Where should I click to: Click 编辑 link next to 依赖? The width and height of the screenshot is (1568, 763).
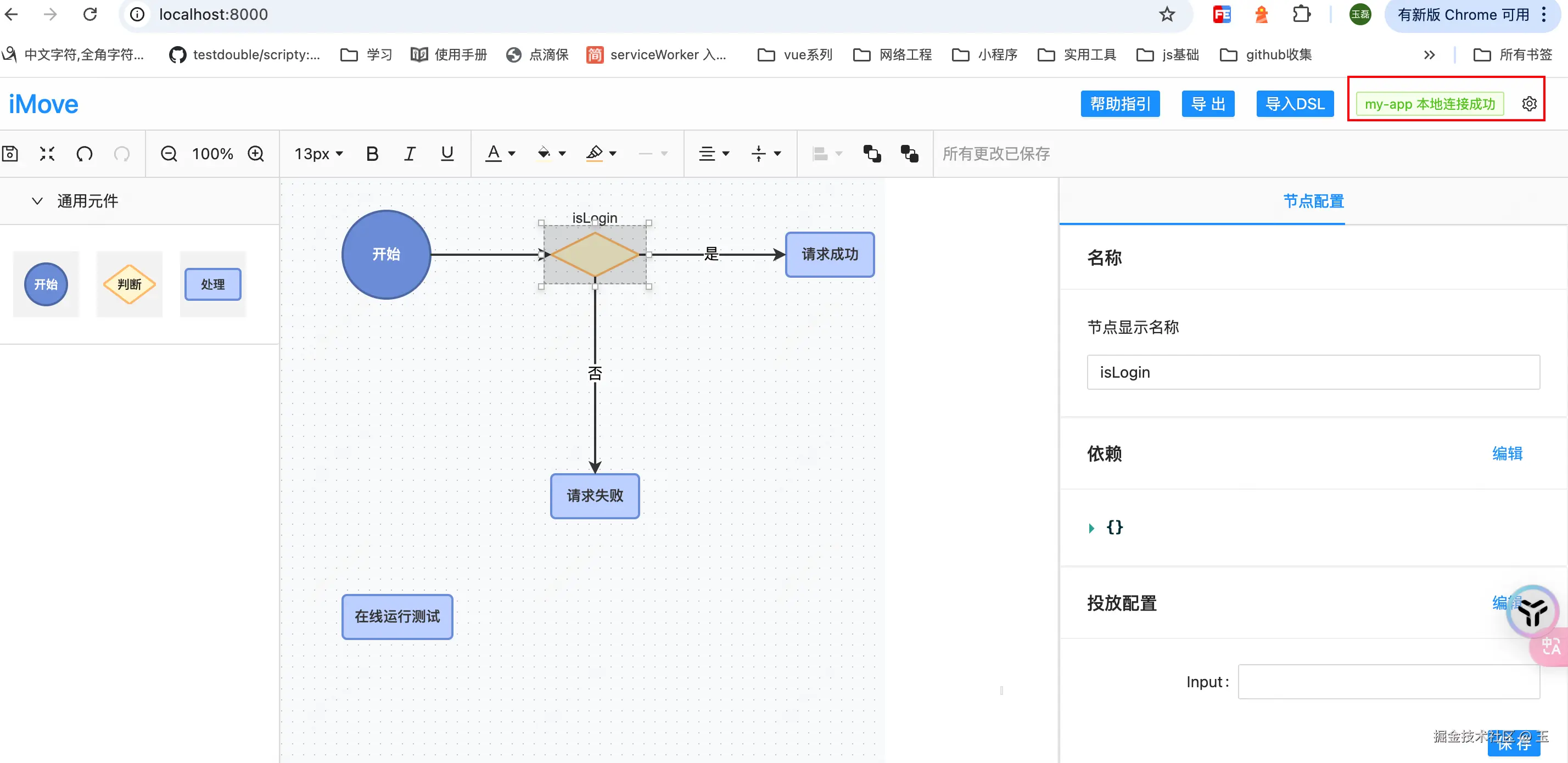pyautogui.click(x=1507, y=453)
